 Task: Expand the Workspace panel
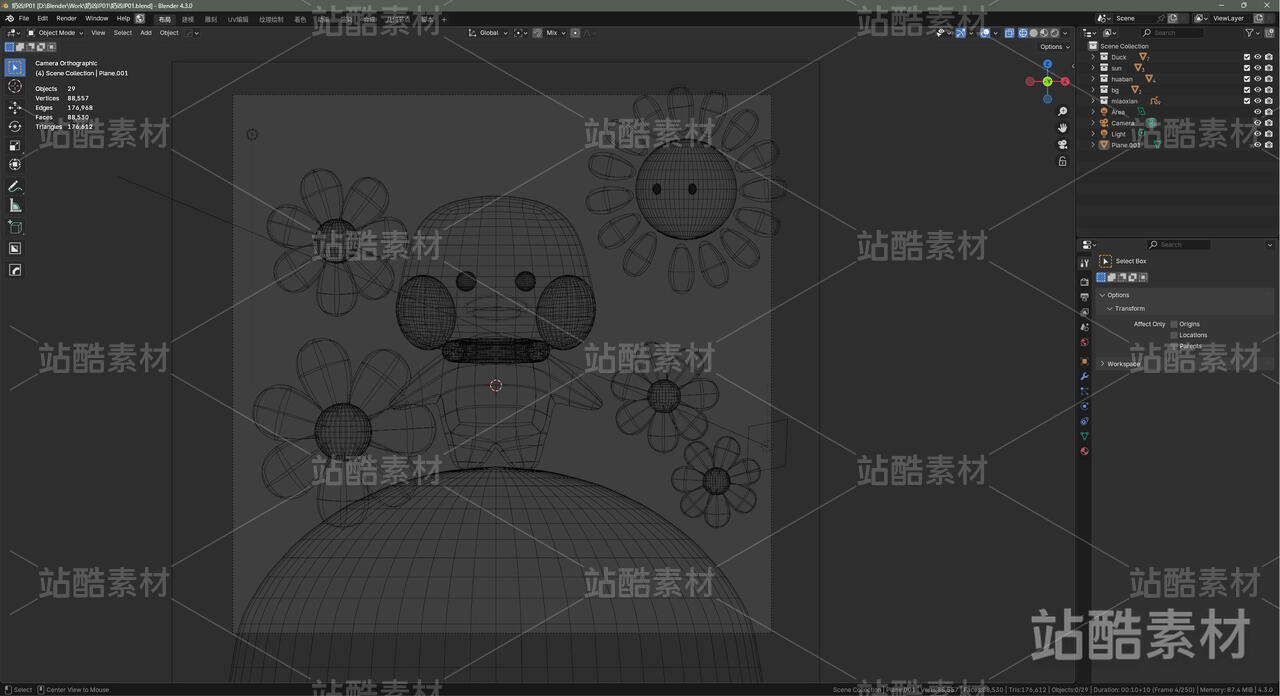(x=1123, y=364)
